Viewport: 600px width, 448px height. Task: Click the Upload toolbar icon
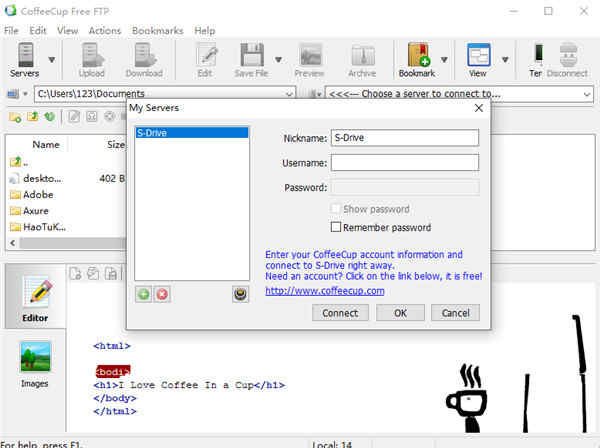click(x=92, y=60)
